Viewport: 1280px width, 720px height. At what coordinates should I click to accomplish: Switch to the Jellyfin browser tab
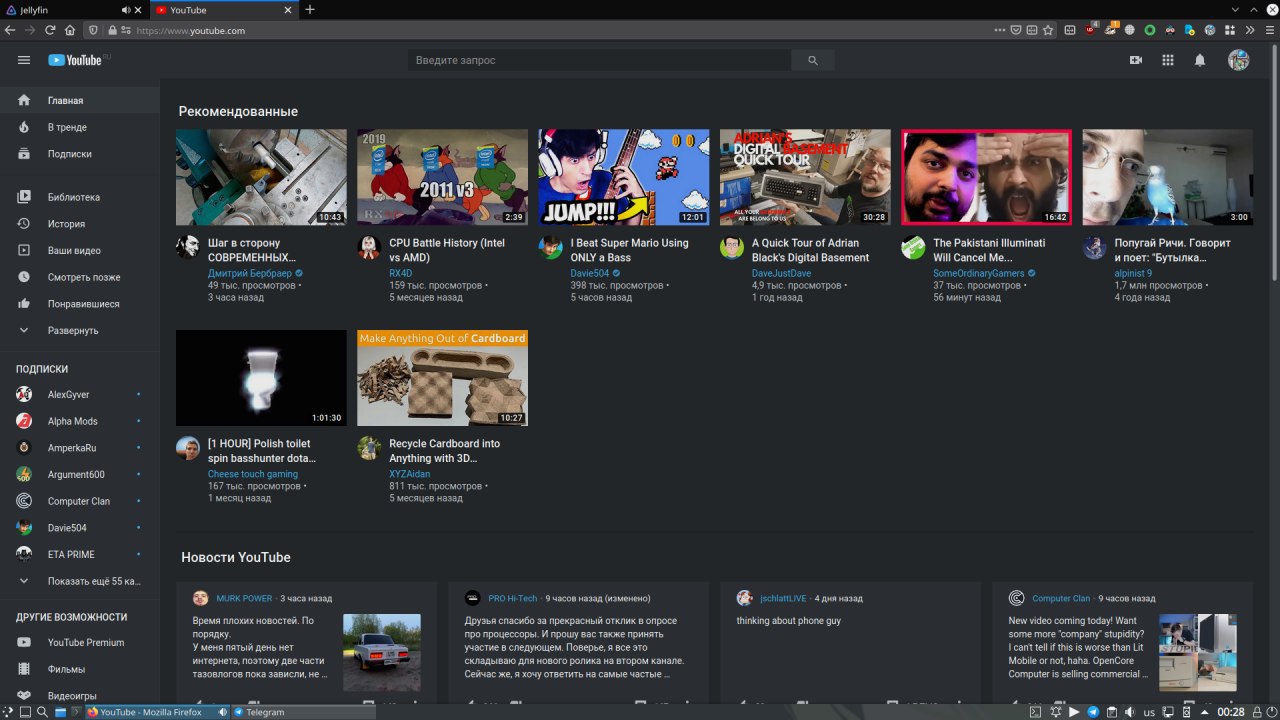pyautogui.click(x=73, y=9)
